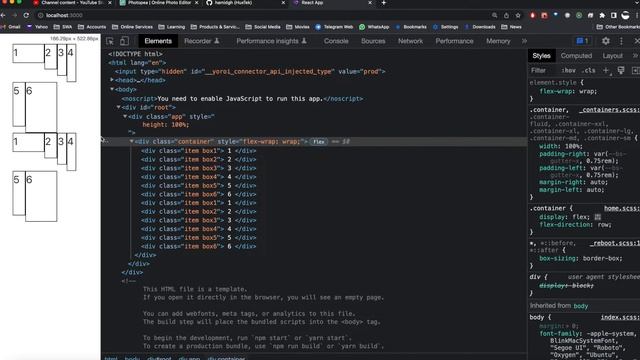Open the Performance insights tab
Viewport: 640px width, 360px height.
point(271,41)
